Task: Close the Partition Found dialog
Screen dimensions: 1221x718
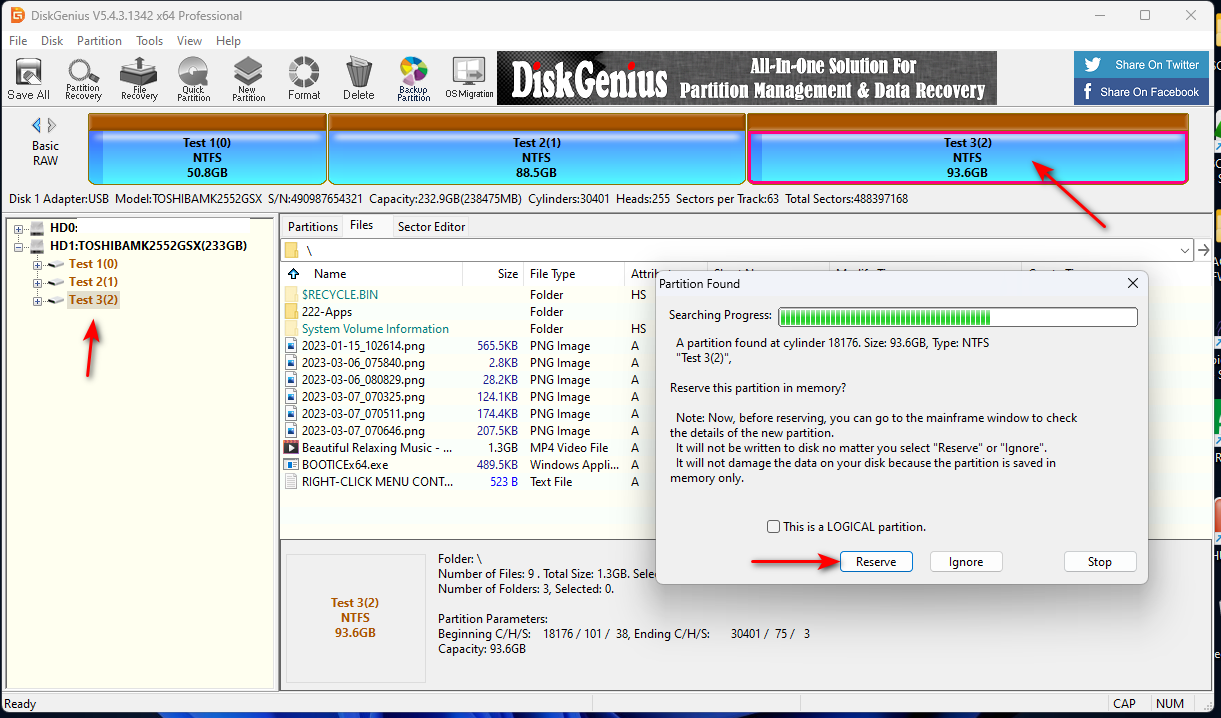Action: click(1133, 284)
